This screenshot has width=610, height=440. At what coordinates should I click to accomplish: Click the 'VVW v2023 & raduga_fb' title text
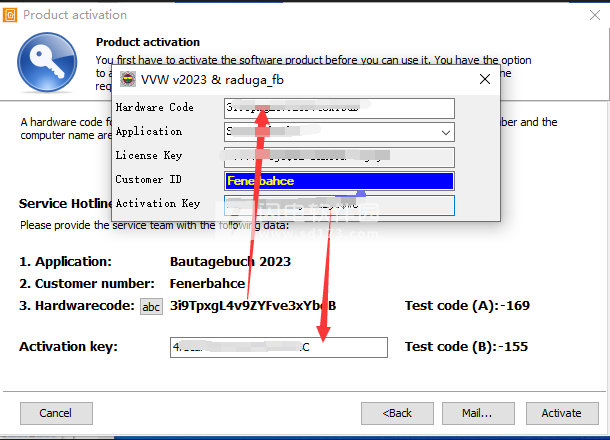(212, 80)
